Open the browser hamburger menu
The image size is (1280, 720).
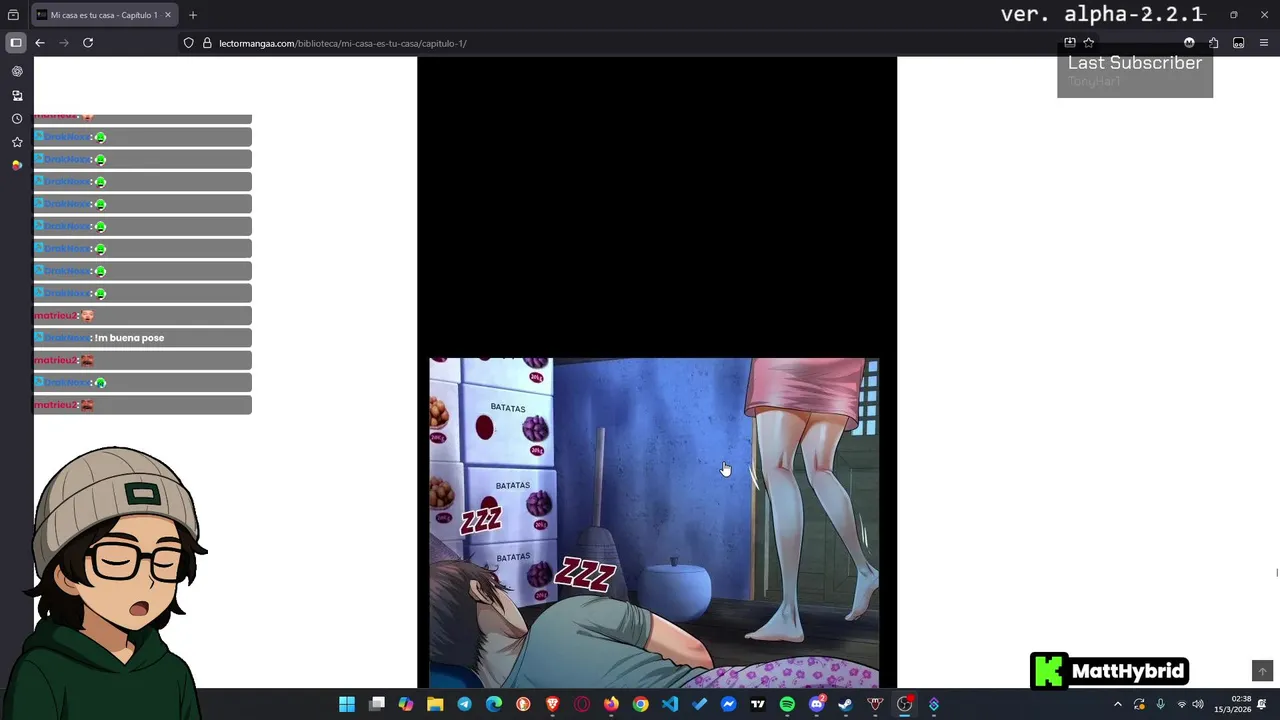pyautogui.click(x=1264, y=43)
